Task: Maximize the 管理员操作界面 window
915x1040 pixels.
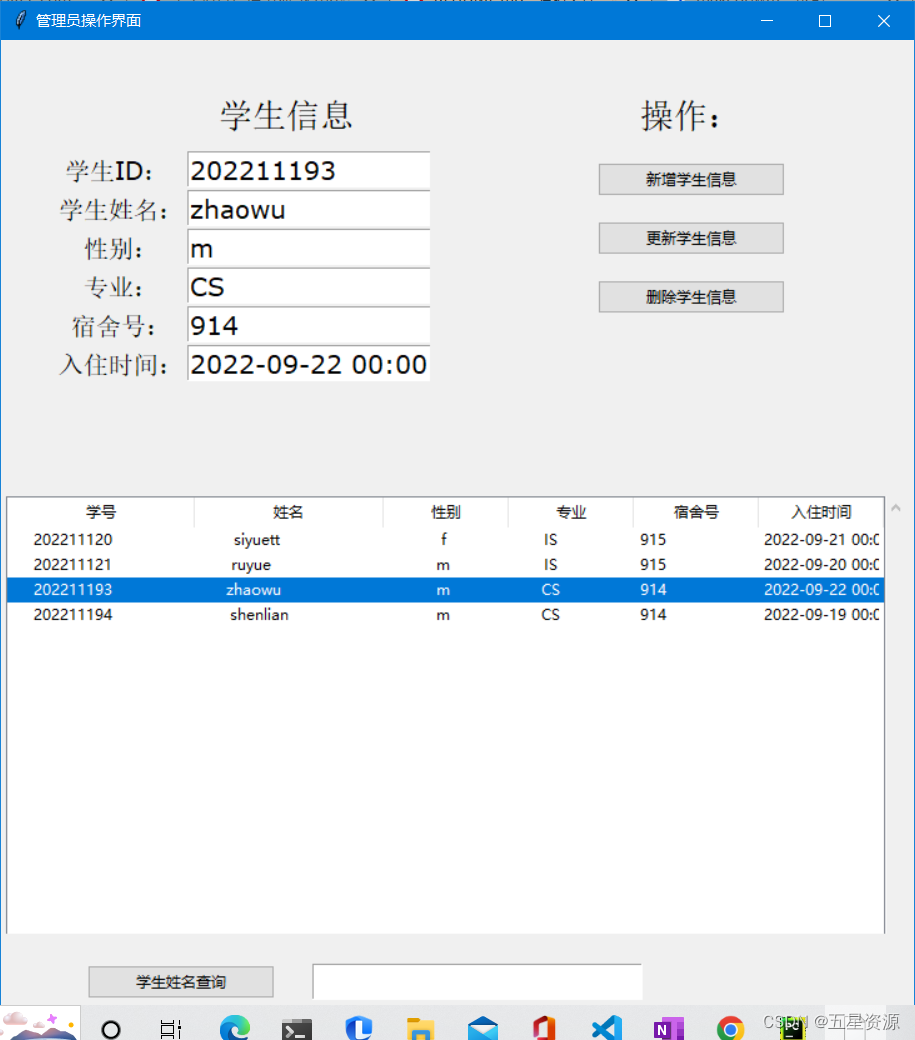Action: 825,21
